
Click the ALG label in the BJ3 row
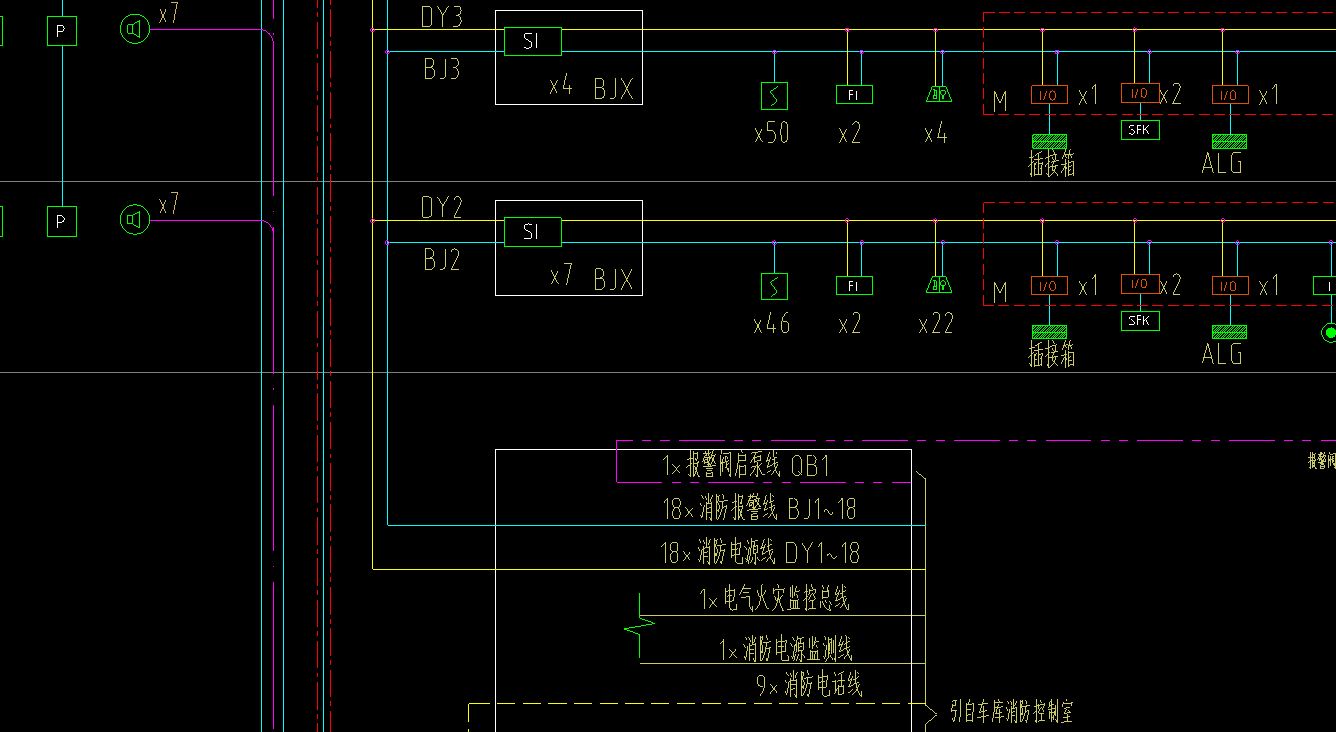click(1222, 163)
